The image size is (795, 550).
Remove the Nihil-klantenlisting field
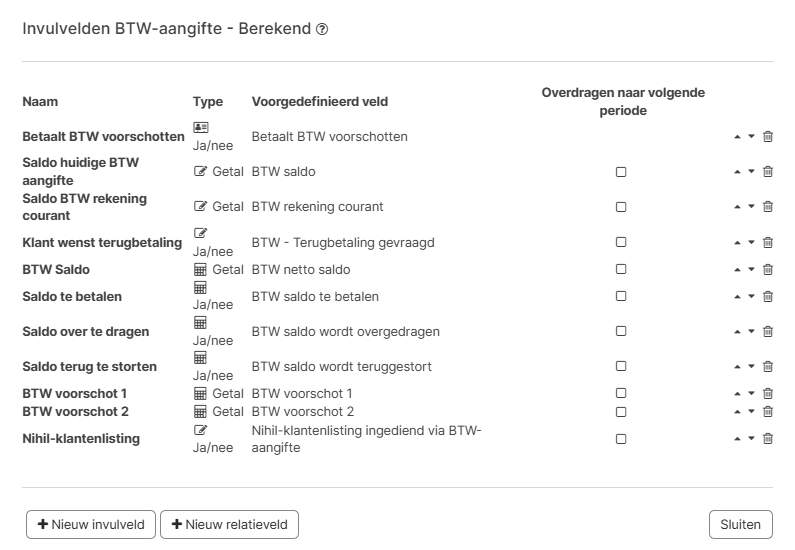pos(768,438)
